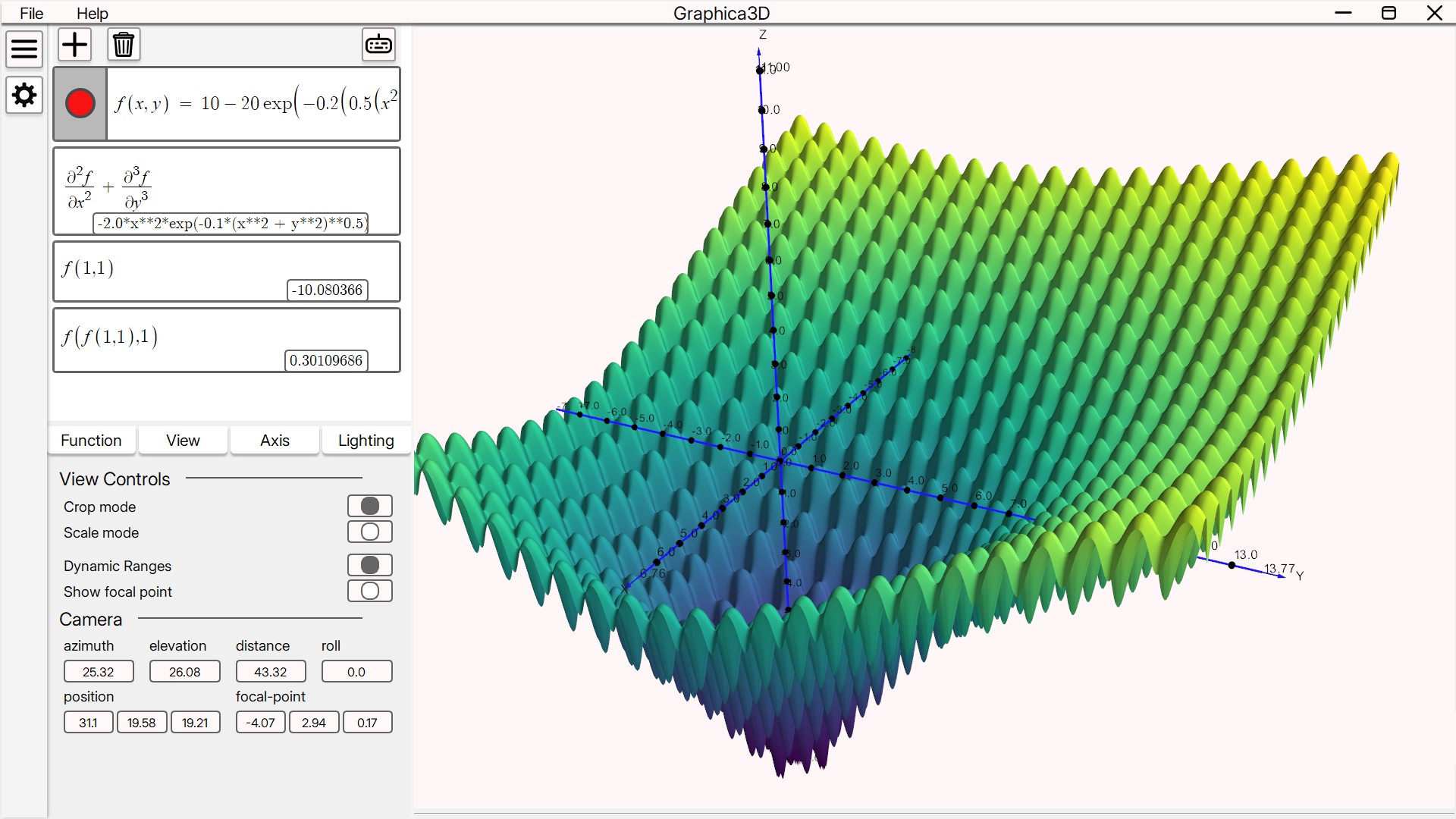Image resolution: width=1456 pixels, height=819 pixels.
Task: Delete expression with trash icon
Action: pyautogui.click(x=124, y=45)
